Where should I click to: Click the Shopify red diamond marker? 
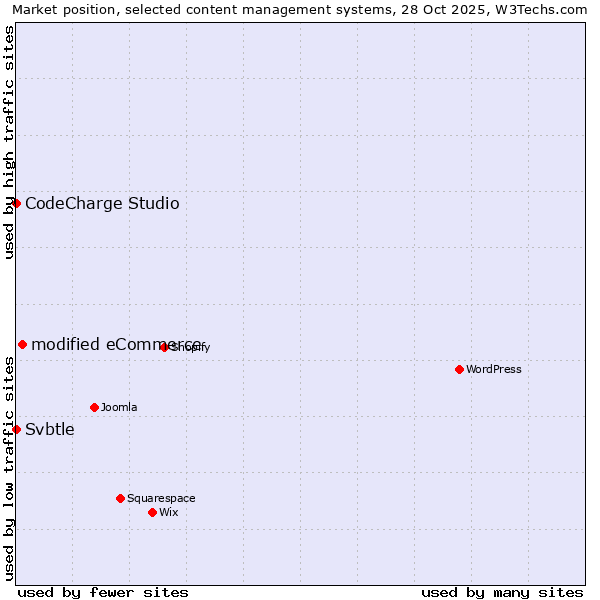tap(164, 347)
